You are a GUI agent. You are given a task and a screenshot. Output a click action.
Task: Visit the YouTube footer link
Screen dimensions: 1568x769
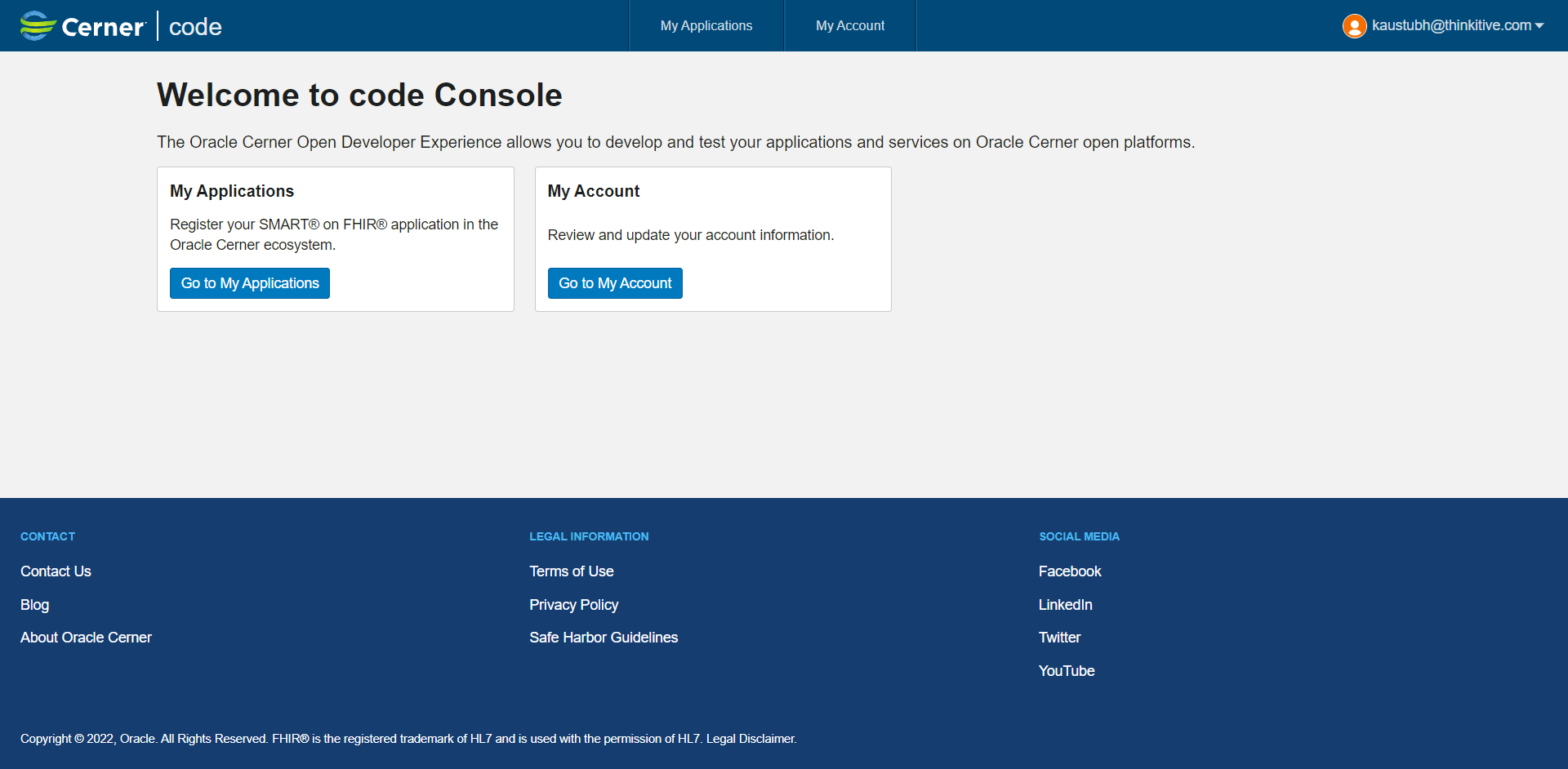1067,671
